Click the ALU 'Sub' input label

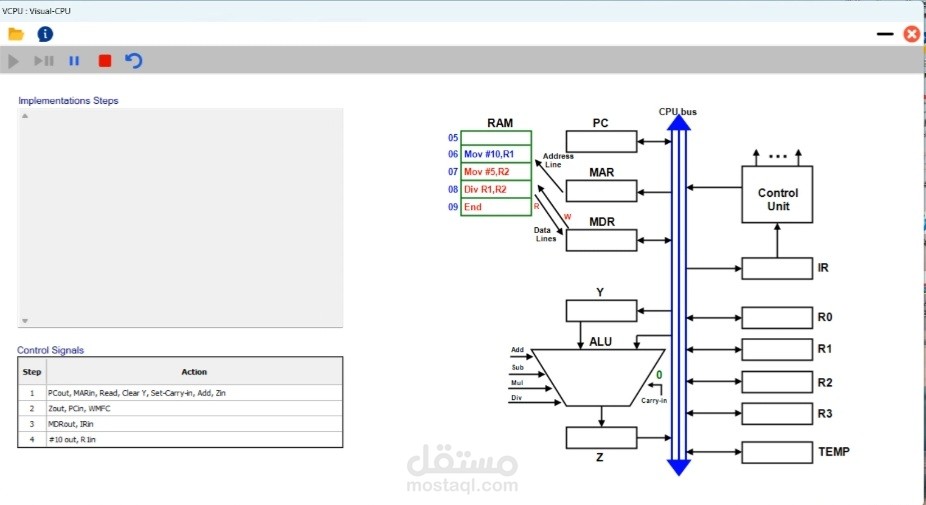tap(517, 367)
